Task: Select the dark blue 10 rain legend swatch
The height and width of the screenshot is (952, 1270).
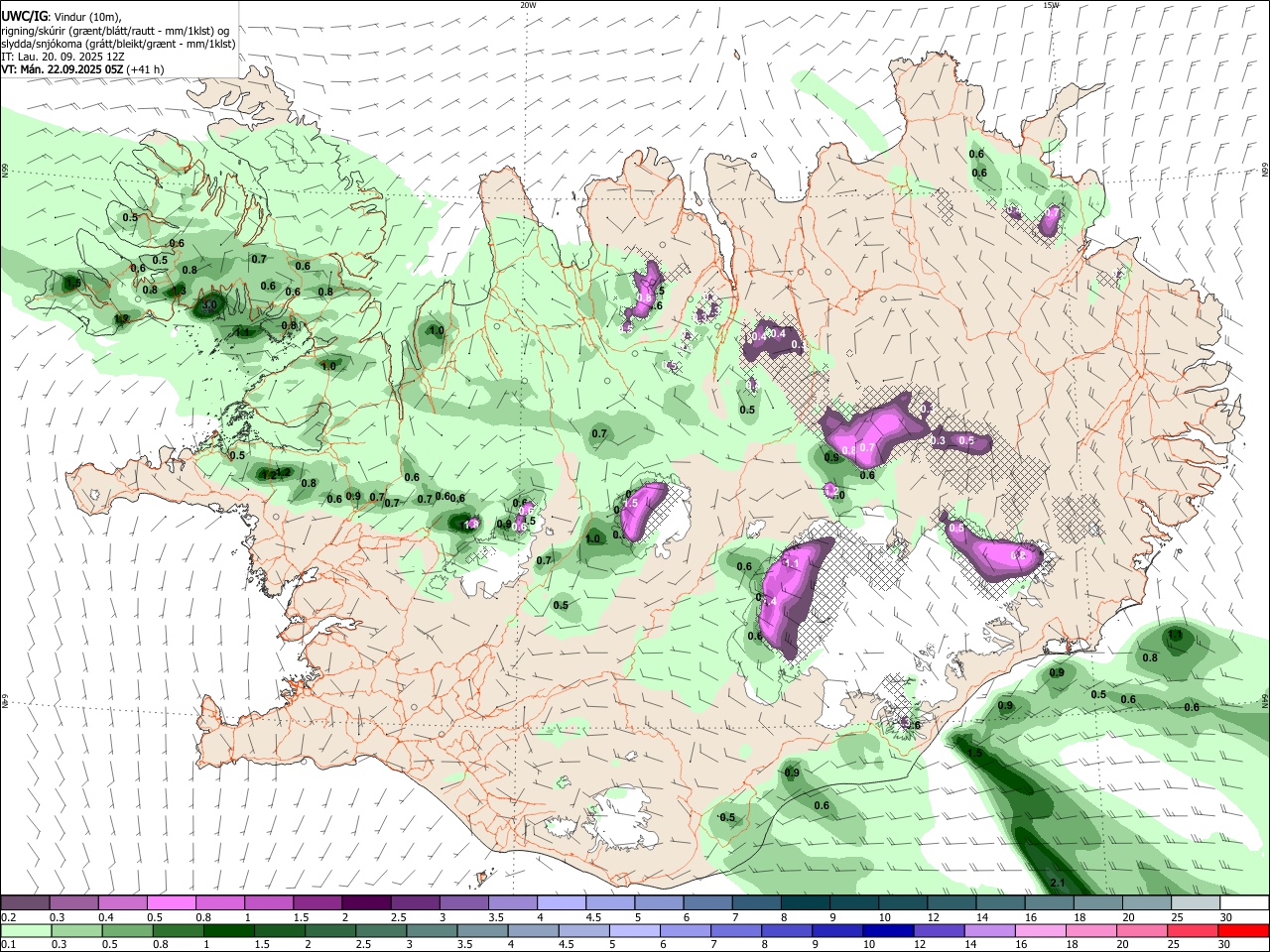Action: point(888,930)
